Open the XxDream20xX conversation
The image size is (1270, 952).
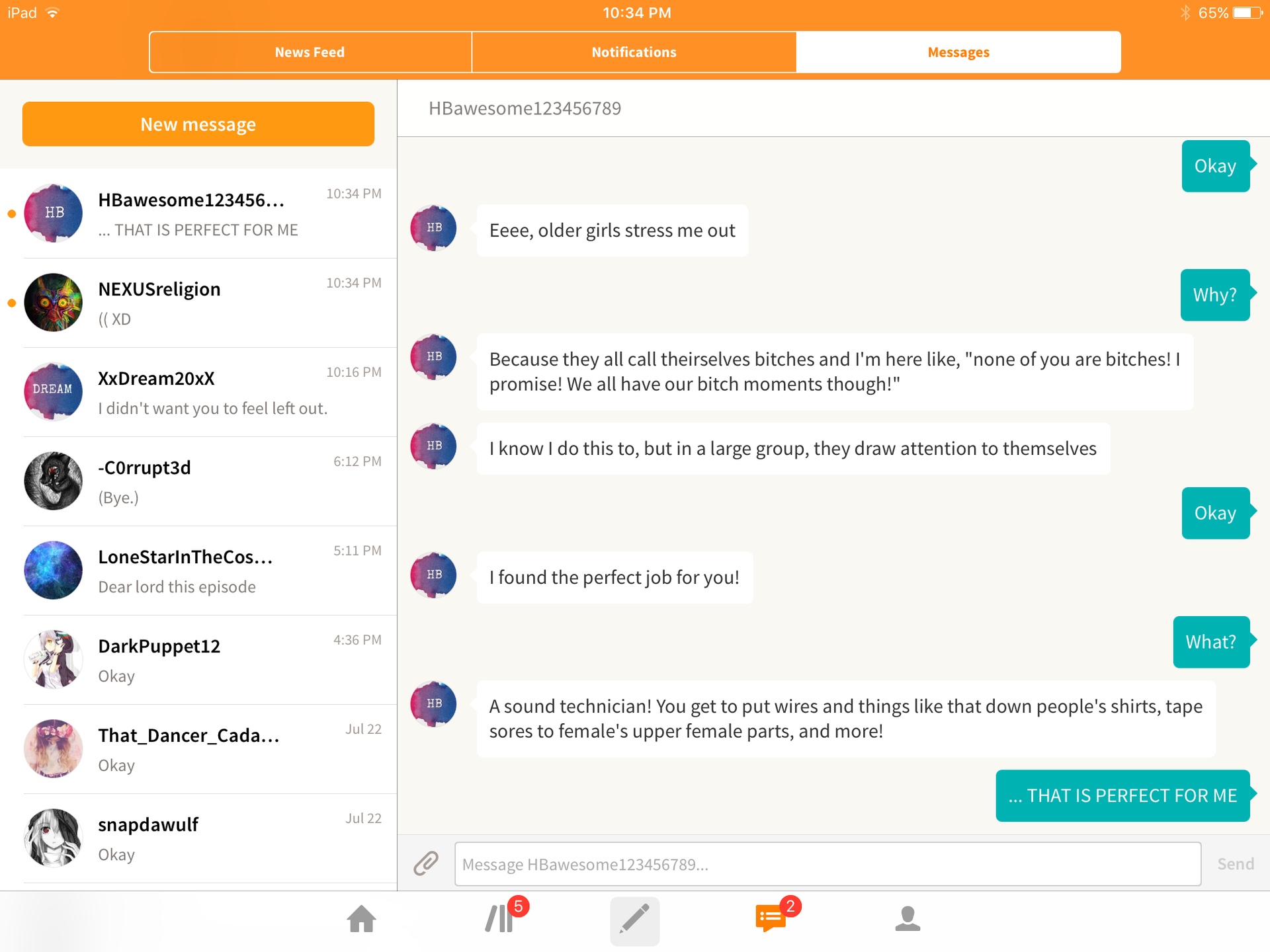point(198,392)
